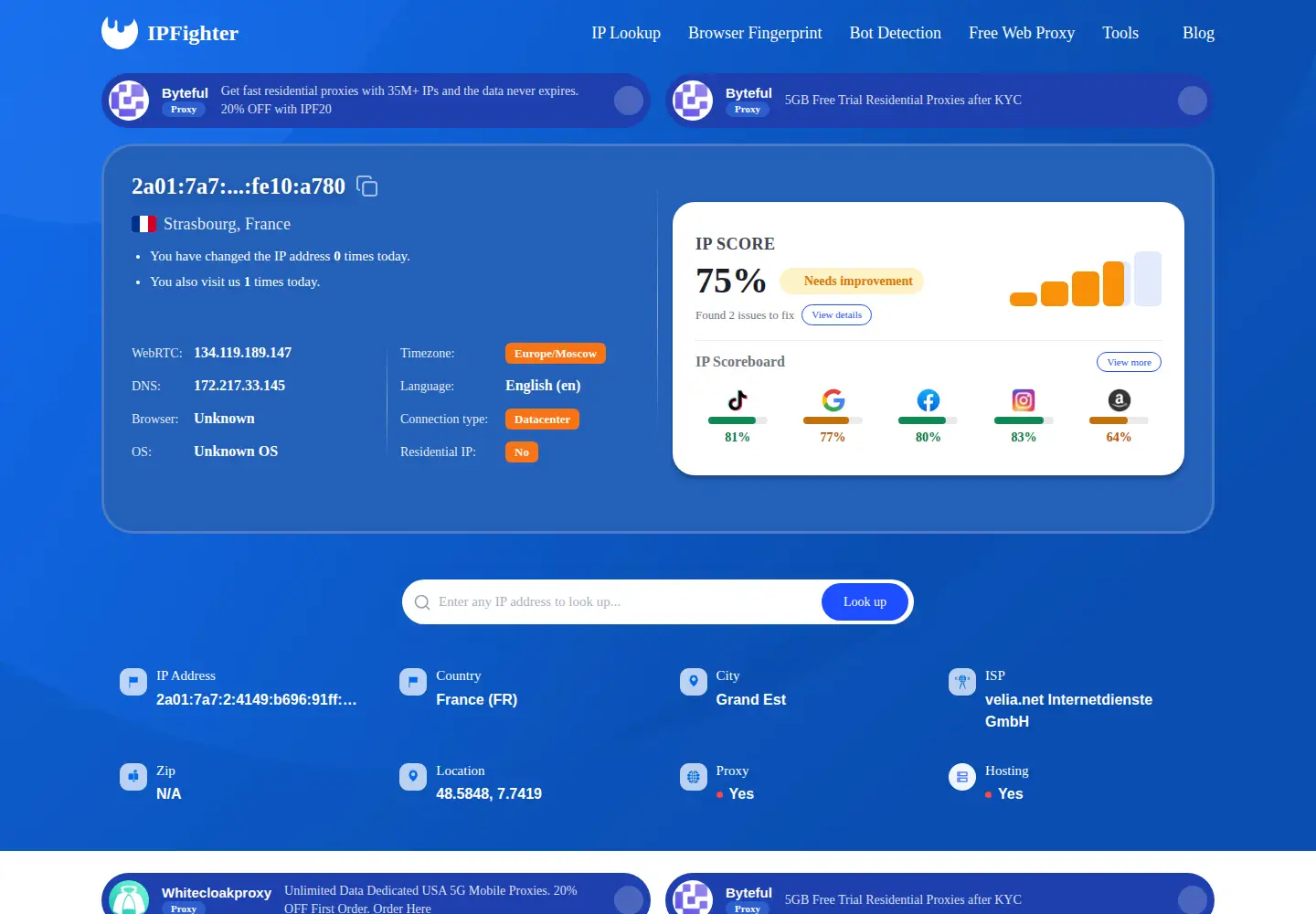Open the Byteful 35M+ IPs proxy ad
Screen dimensions: 1316x914
(x=376, y=101)
